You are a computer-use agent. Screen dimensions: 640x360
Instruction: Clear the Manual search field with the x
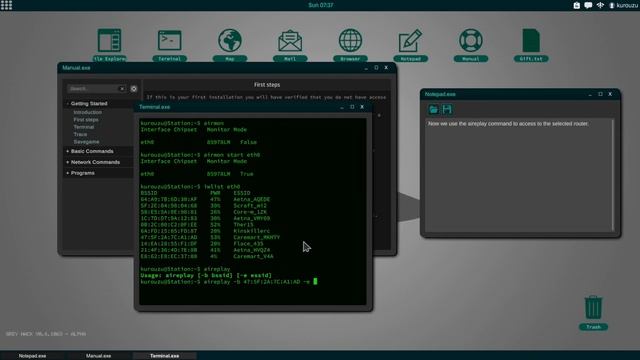point(122,89)
